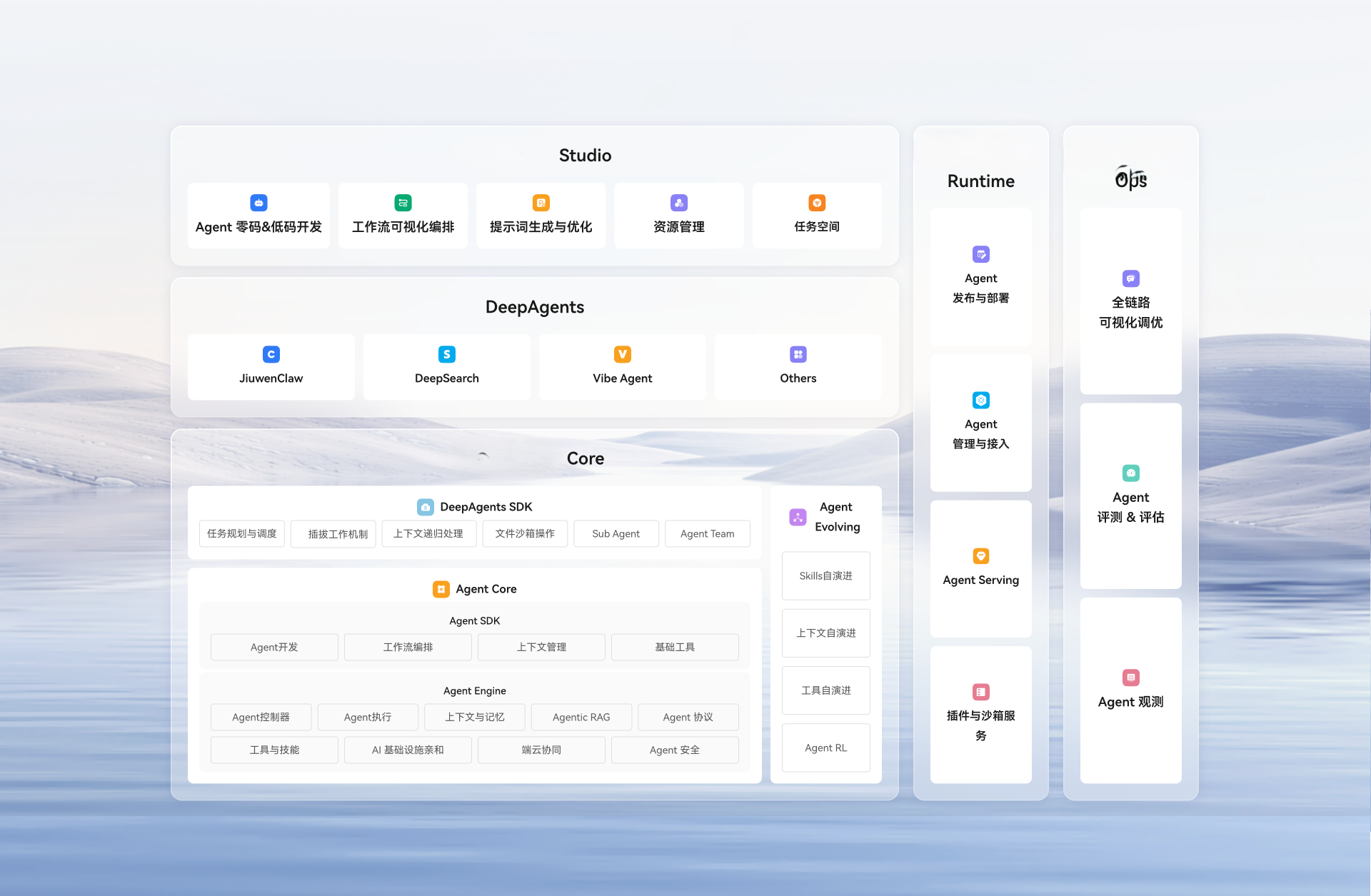Click the purple grid icon for Others
Screen dimensions: 1371x896
[x=798, y=354]
